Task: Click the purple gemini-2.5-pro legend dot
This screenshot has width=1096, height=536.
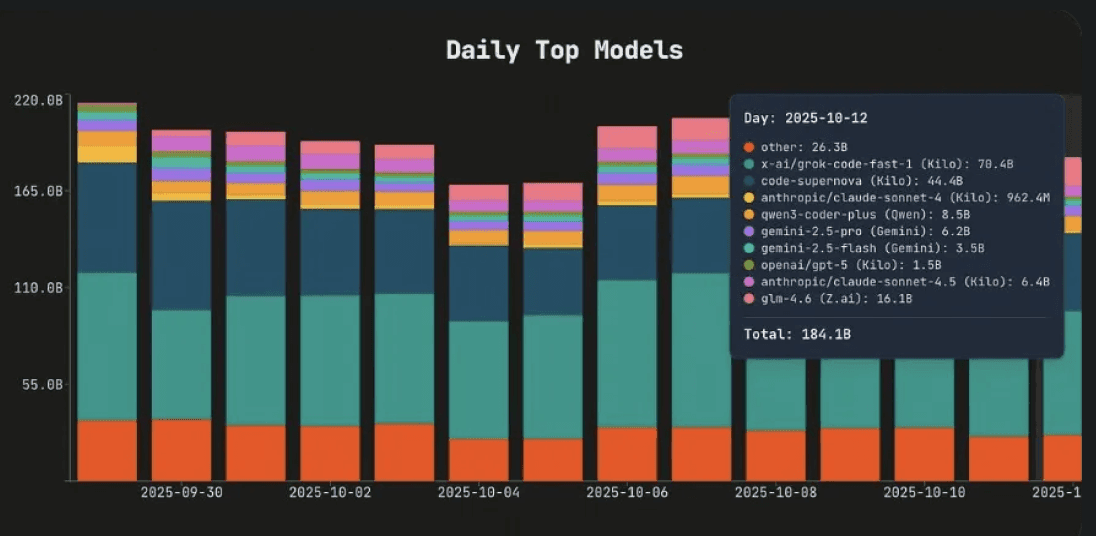Action: pos(750,231)
